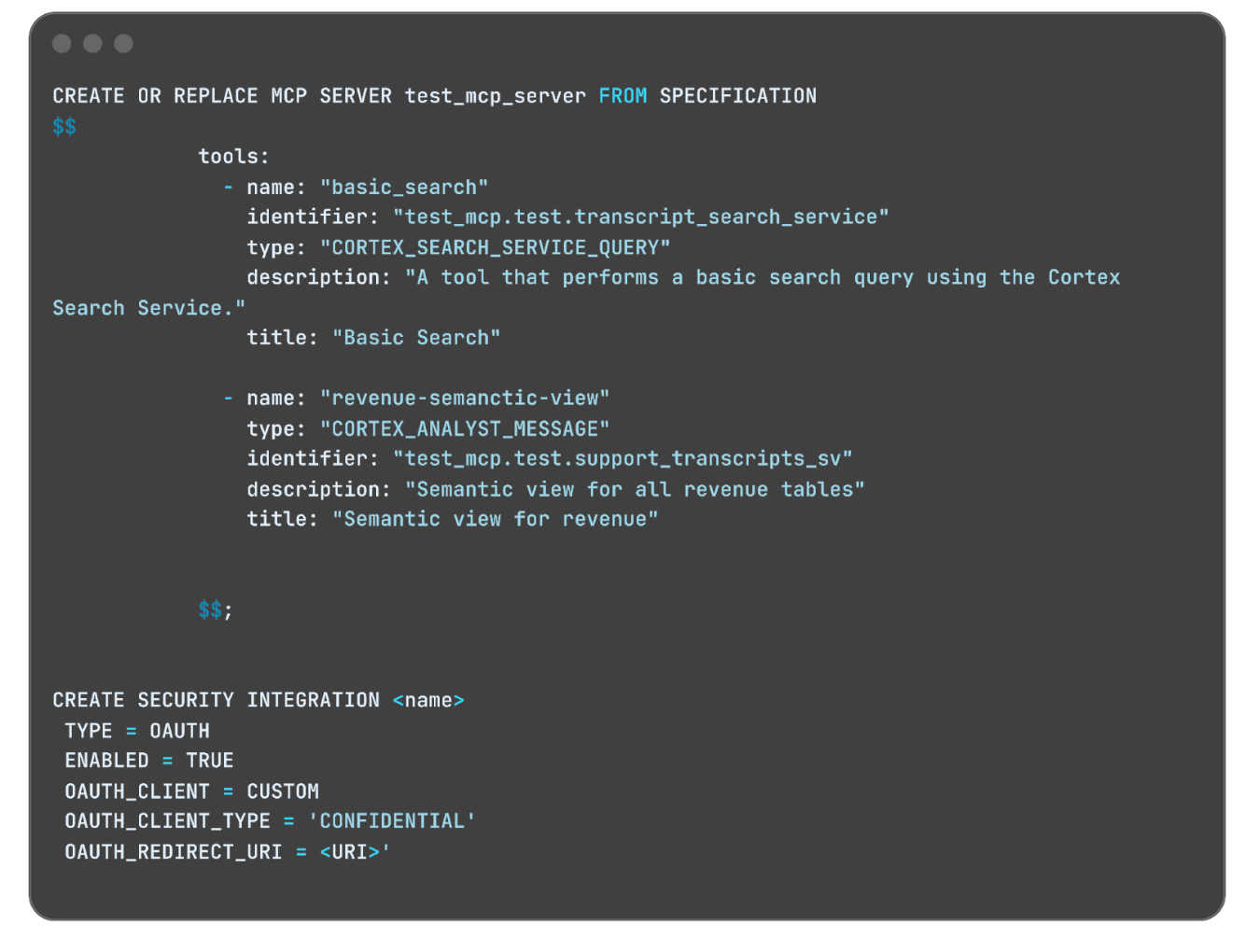Click the tools: key
This screenshot has width=1260, height=952.
(233, 157)
